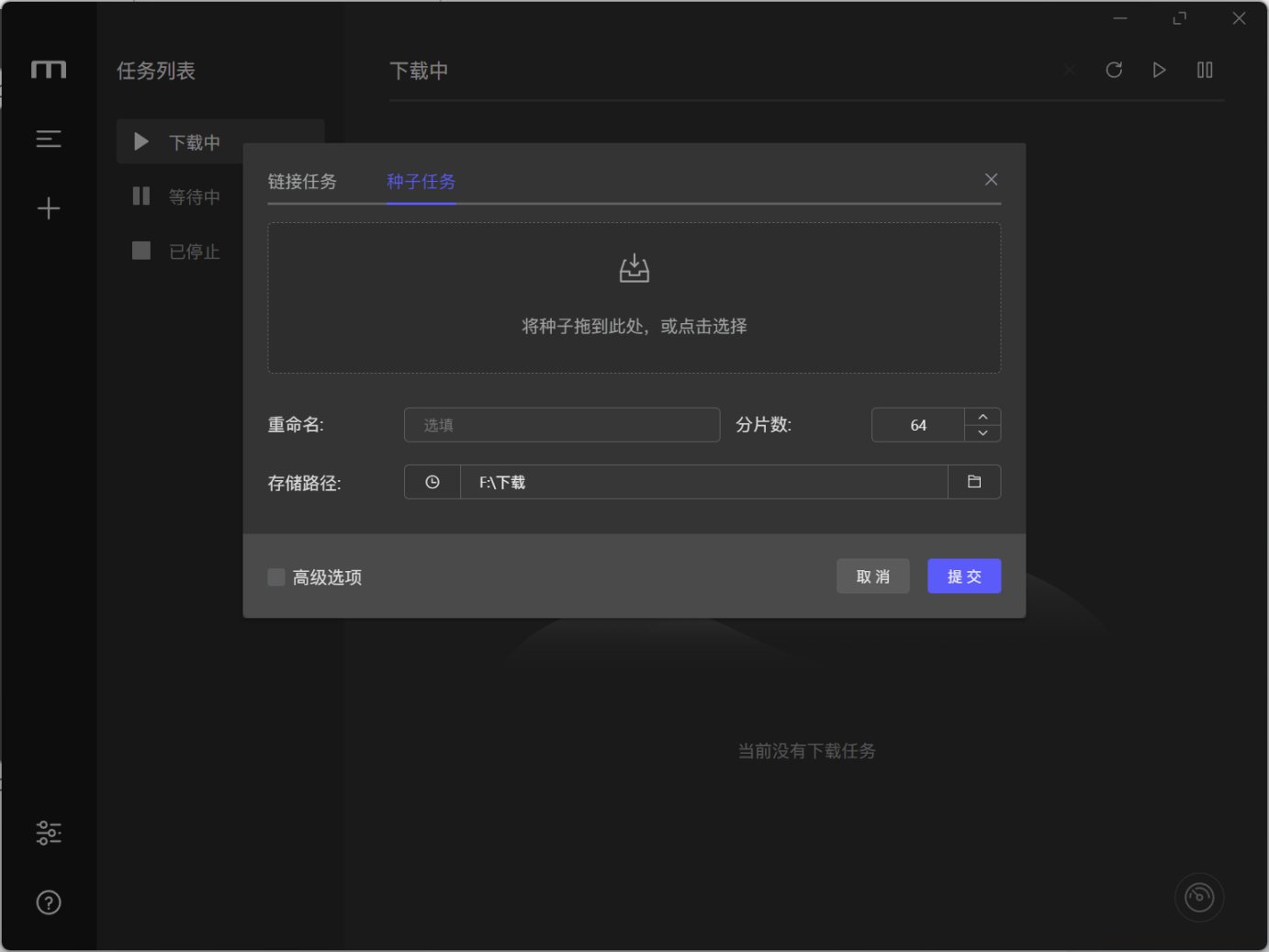Open the help question mark icon
The image size is (1269, 952).
pyautogui.click(x=49, y=902)
